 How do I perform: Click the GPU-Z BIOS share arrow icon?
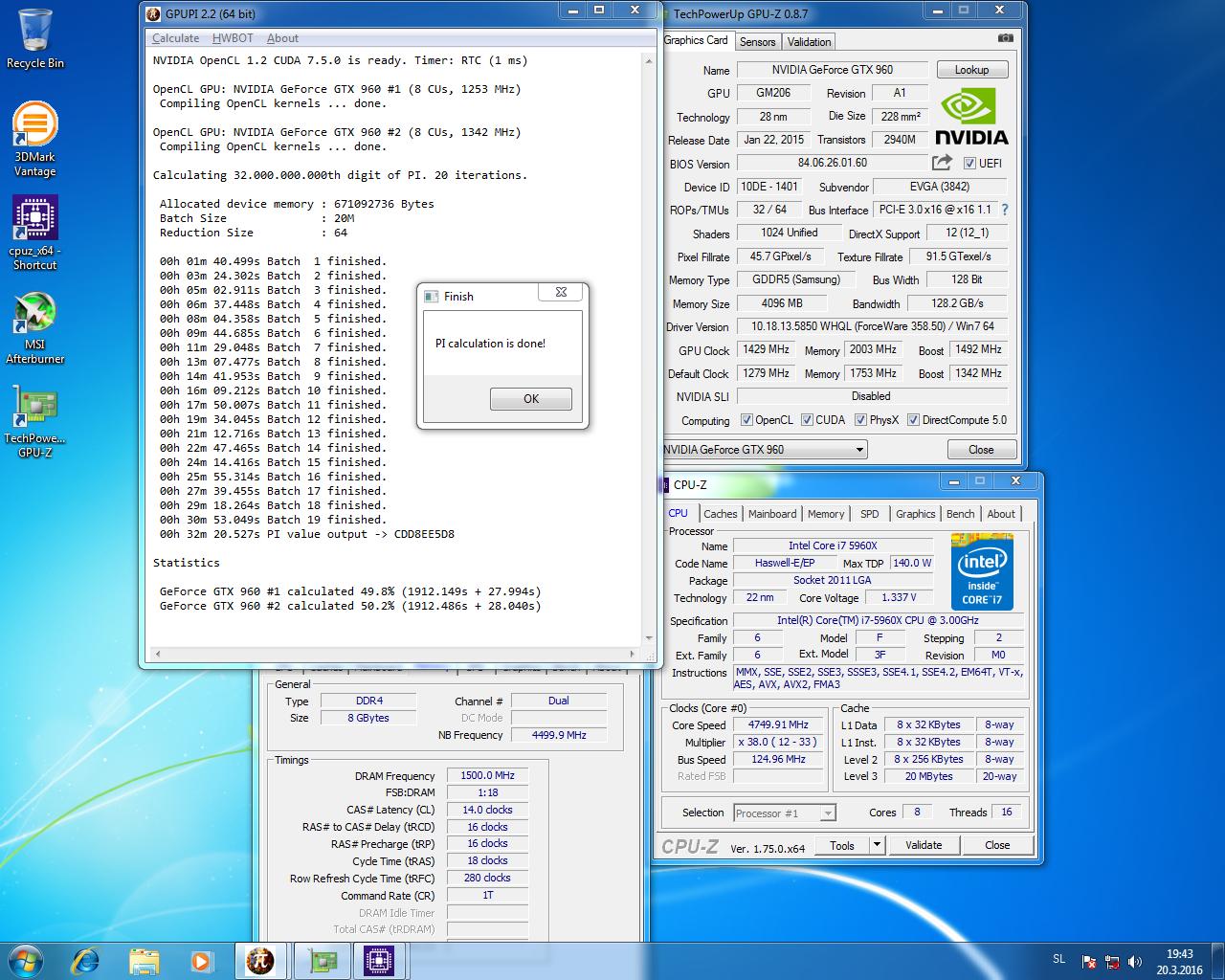pos(943,163)
